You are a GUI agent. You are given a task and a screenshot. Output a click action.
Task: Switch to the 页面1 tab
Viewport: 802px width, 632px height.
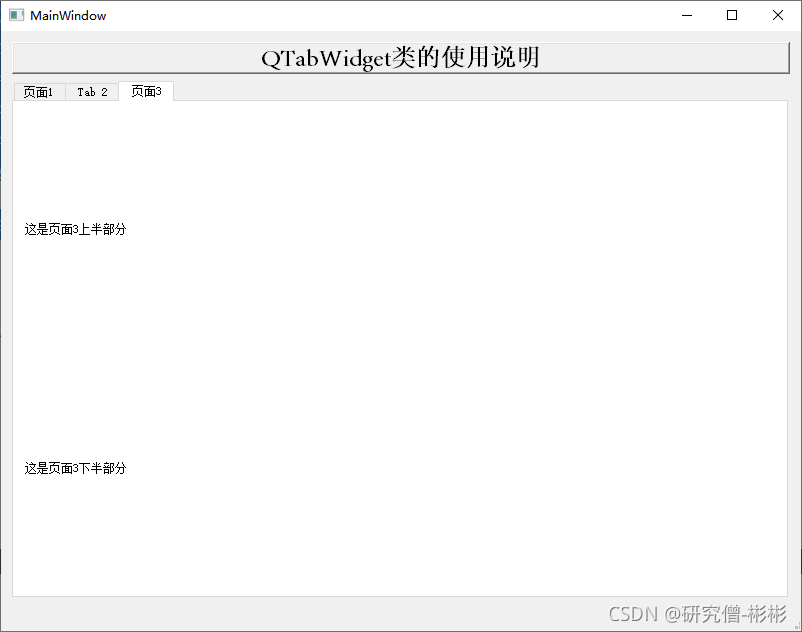coord(39,92)
